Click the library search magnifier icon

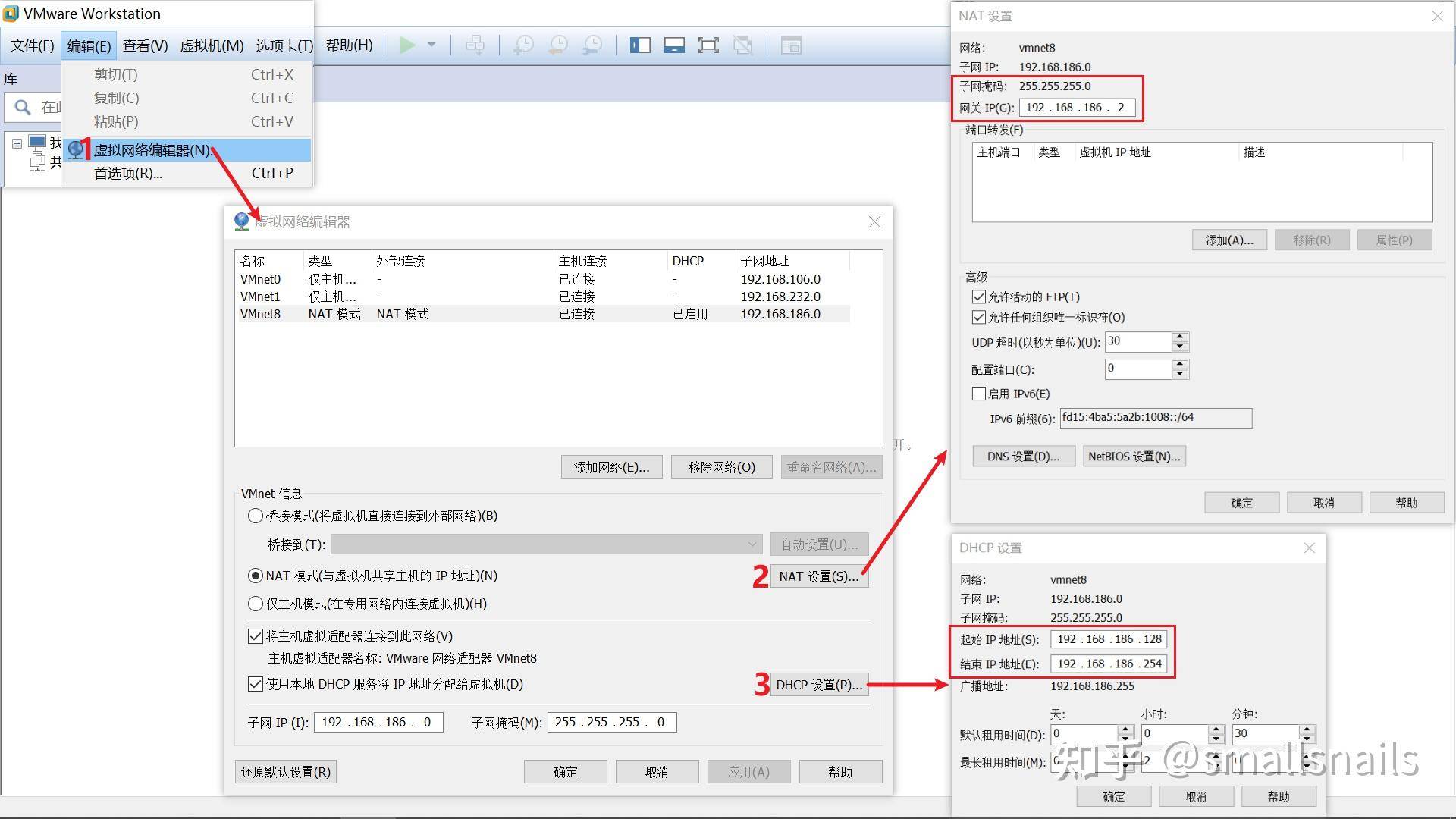tap(24, 108)
